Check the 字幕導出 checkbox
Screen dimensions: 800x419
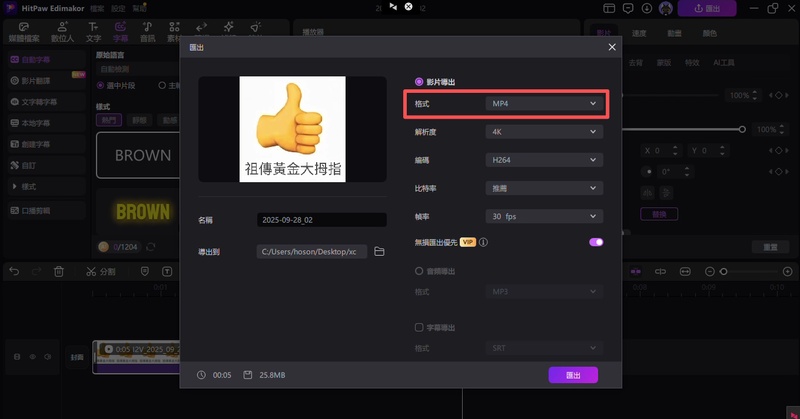tap(419, 327)
